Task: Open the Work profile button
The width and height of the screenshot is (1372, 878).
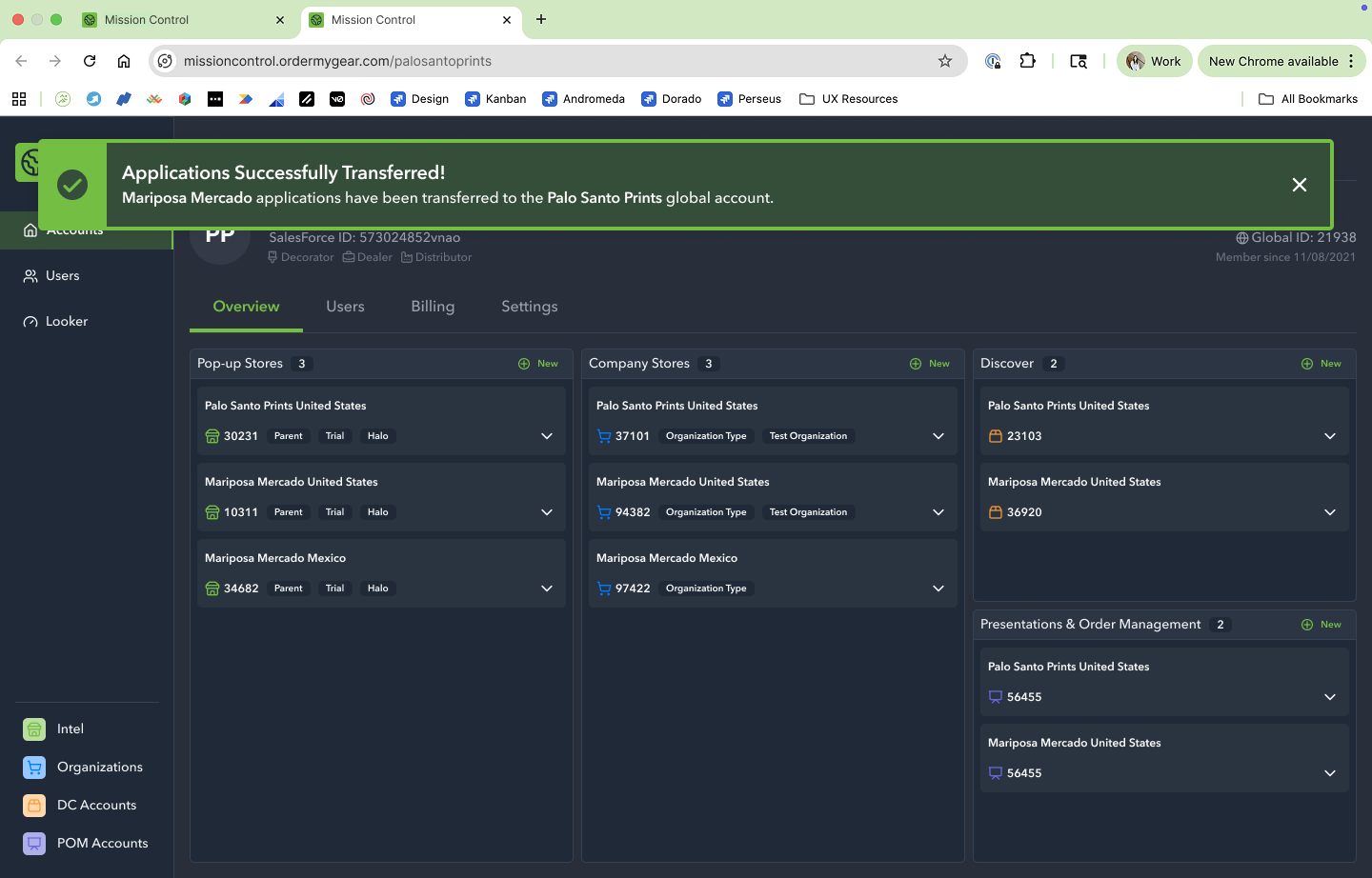Action: [x=1154, y=61]
